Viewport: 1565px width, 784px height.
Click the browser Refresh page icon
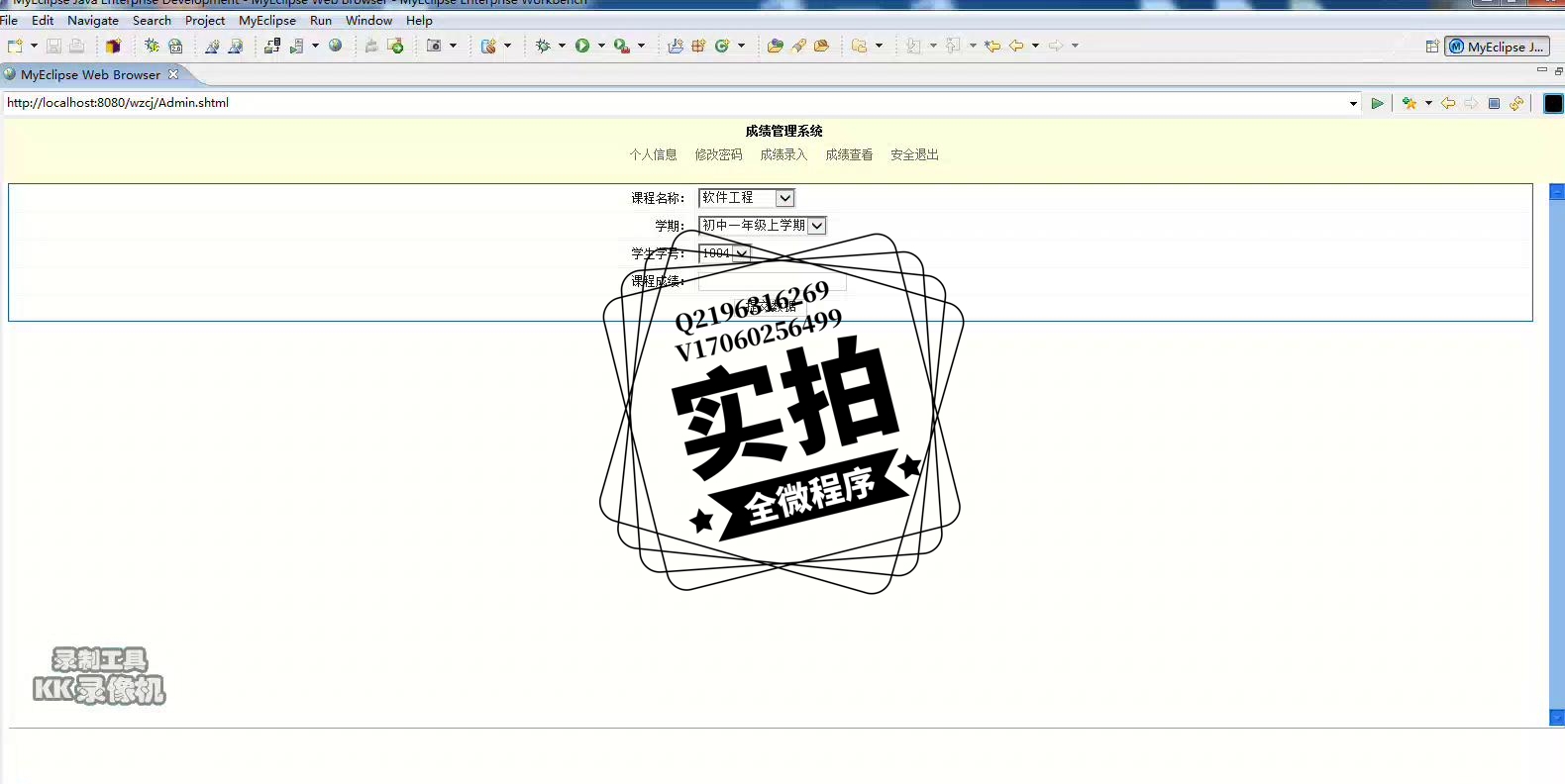pos(1516,103)
